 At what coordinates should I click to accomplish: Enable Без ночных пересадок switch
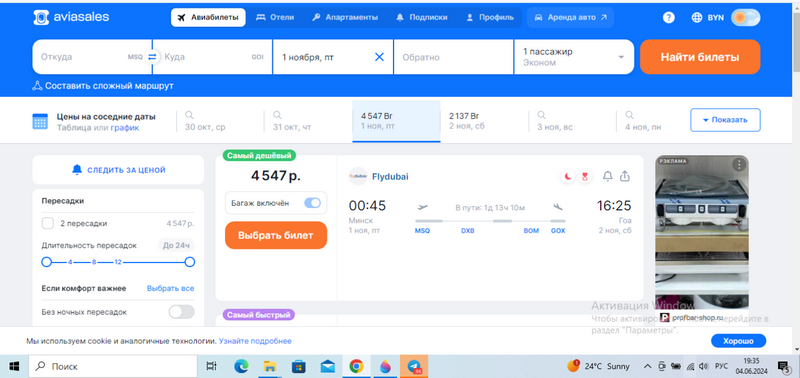pyautogui.click(x=182, y=312)
